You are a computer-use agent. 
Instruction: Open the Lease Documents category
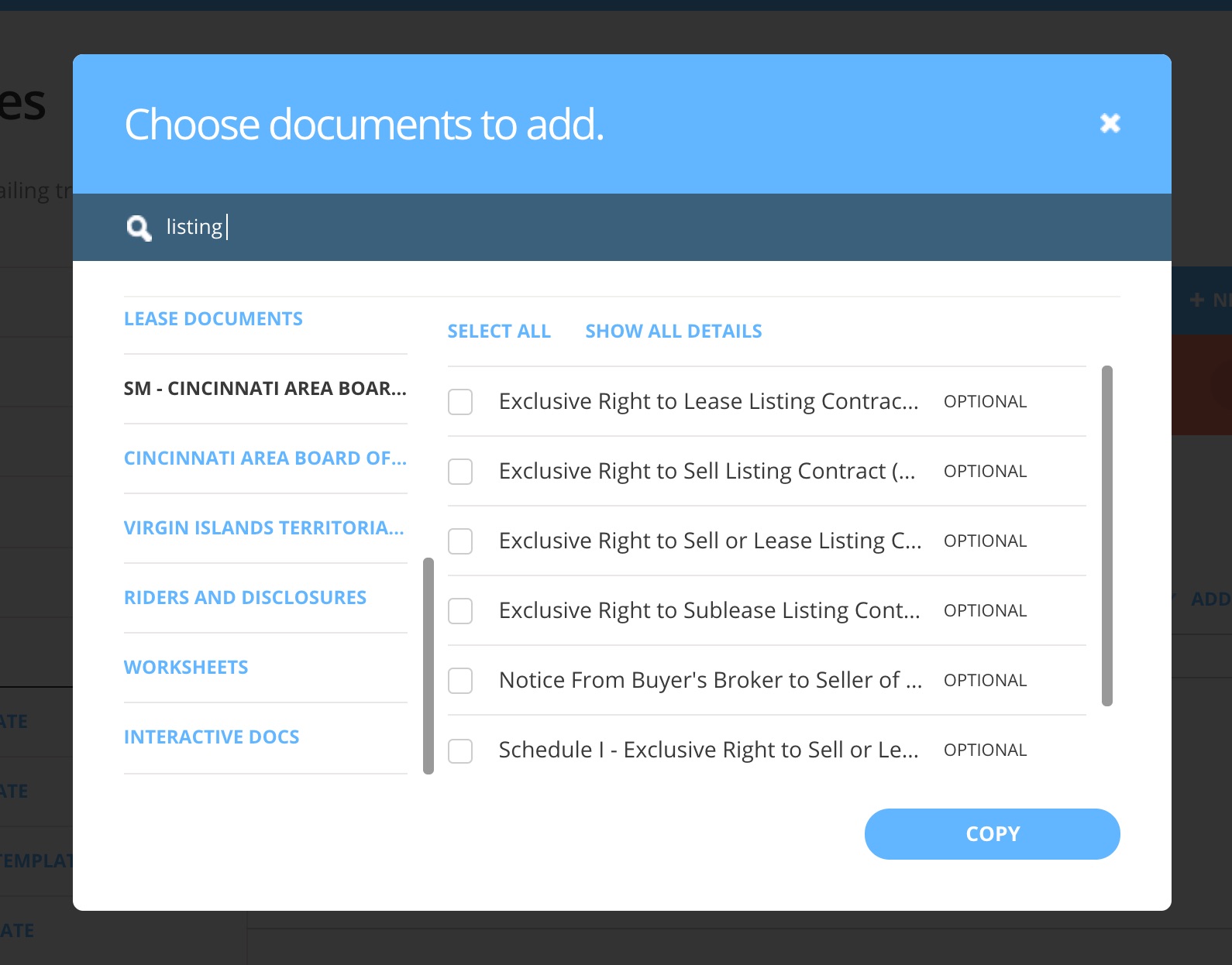[213, 319]
